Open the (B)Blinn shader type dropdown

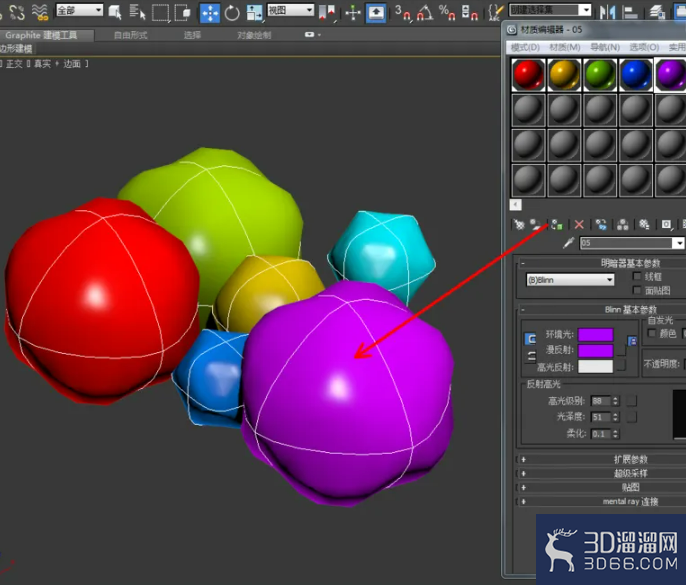pyautogui.click(x=570, y=280)
